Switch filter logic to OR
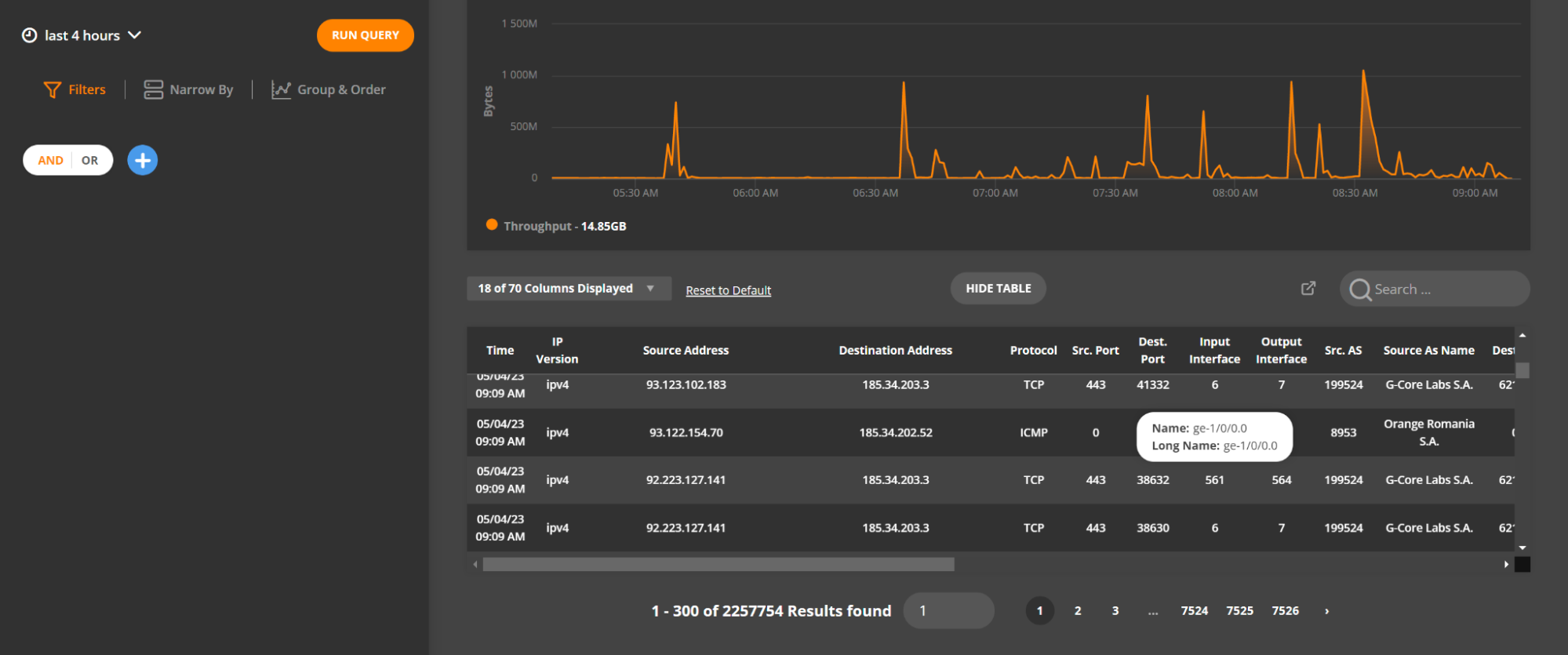Image resolution: width=1568 pixels, height=655 pixels. [x=90, y=161]
